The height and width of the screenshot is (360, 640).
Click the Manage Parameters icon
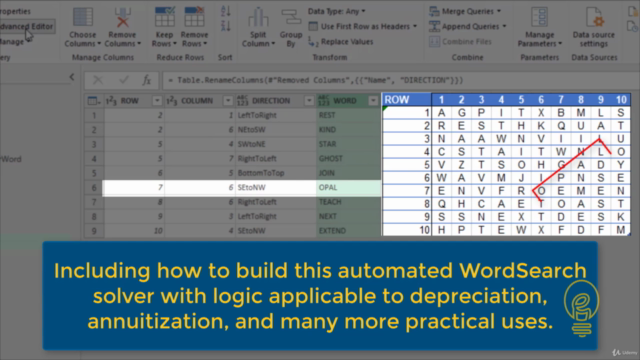tap(540, 18)
